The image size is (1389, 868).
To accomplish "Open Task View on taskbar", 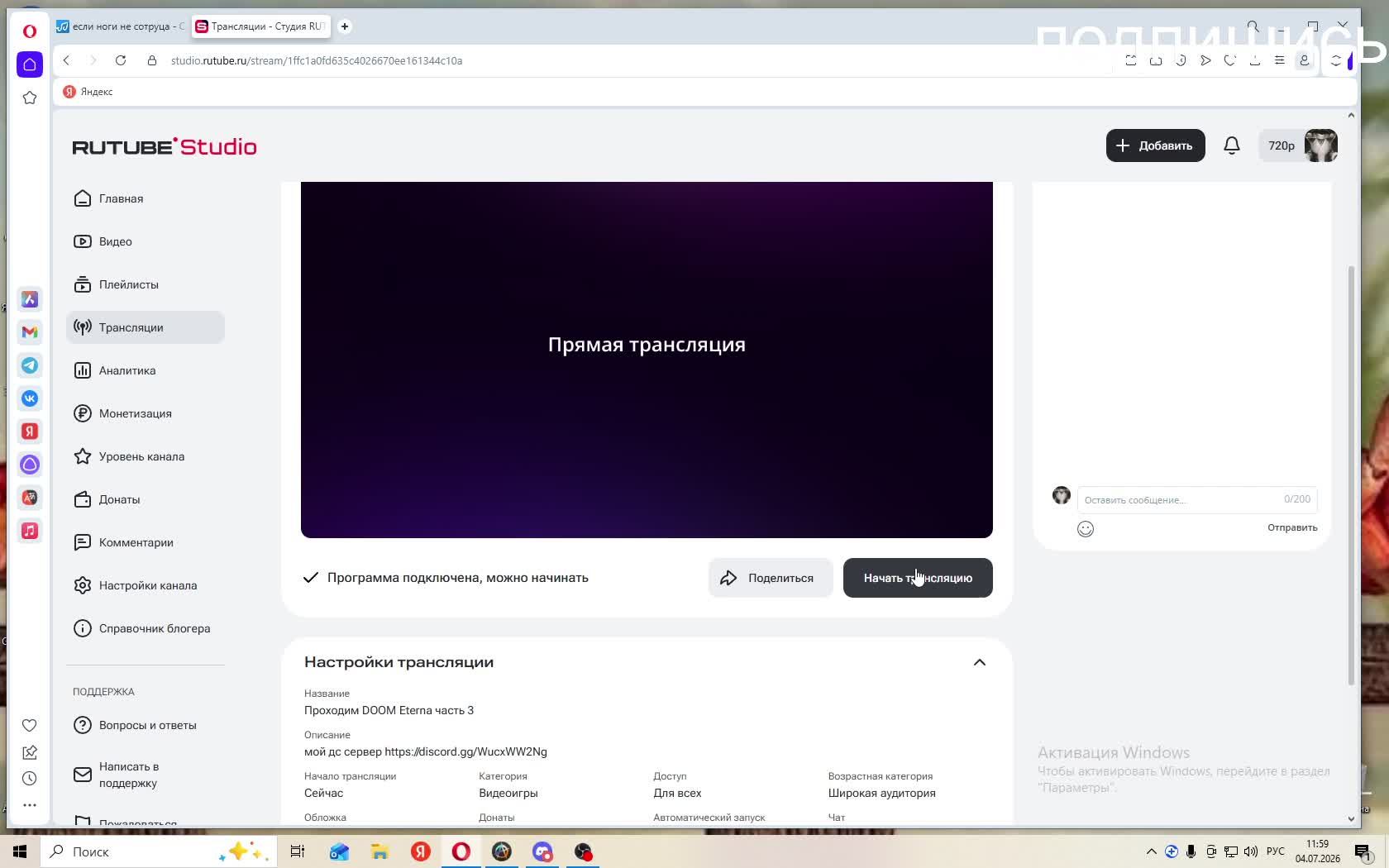I will [298, 851].
